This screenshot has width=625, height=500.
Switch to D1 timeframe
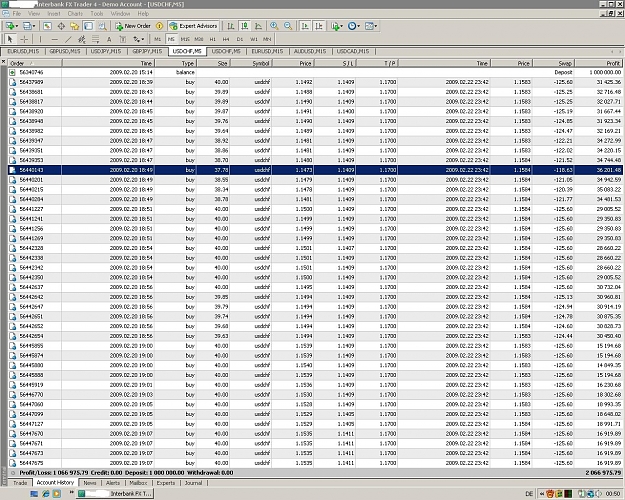pyautogui.click(x=240, y=39)
